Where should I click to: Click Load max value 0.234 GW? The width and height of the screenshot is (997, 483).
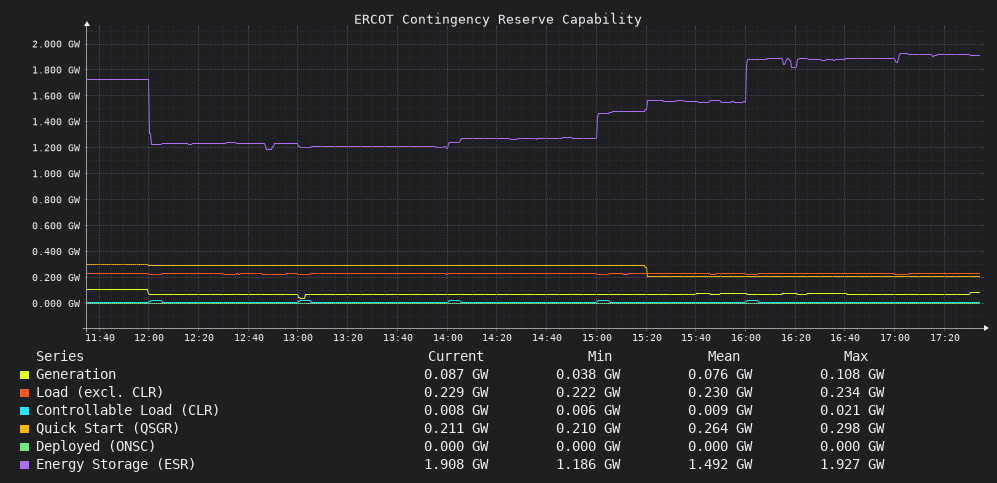852,392
